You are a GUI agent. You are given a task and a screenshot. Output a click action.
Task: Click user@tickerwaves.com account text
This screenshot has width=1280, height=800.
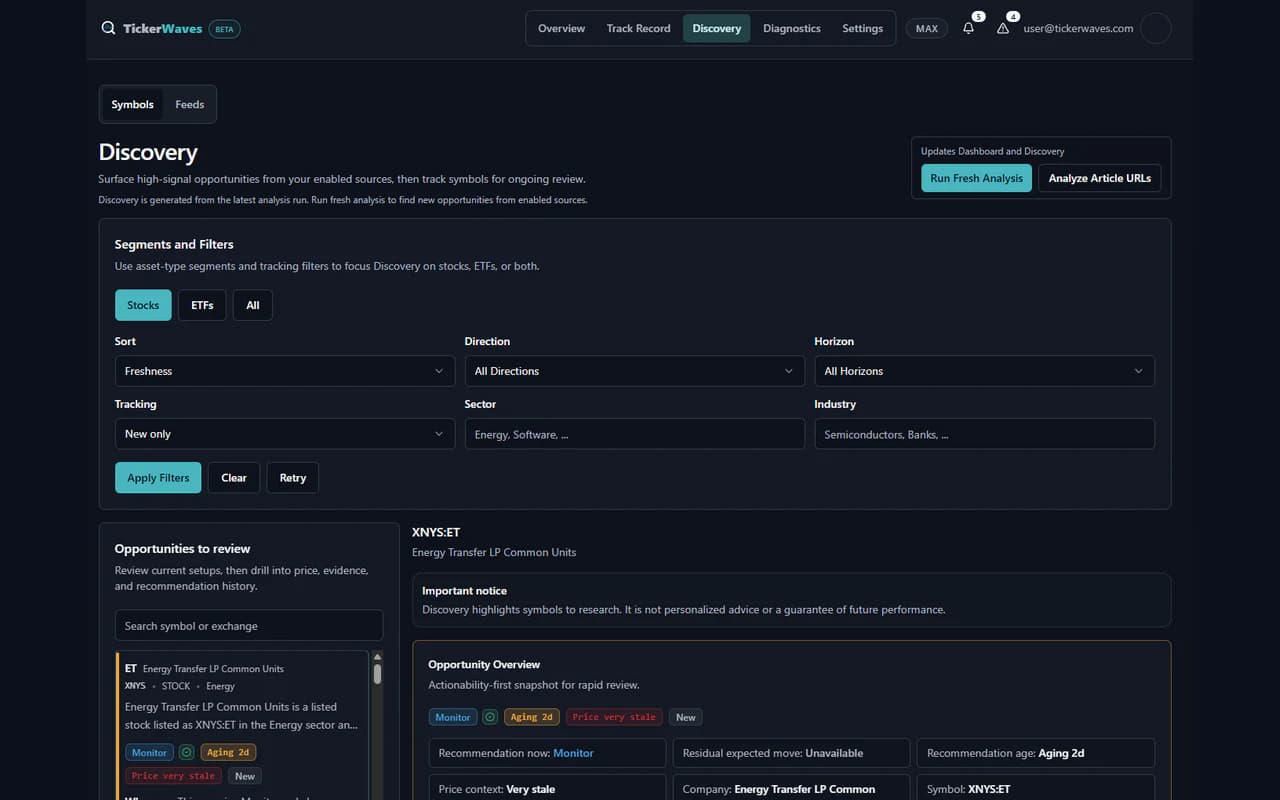(1078, 28)
